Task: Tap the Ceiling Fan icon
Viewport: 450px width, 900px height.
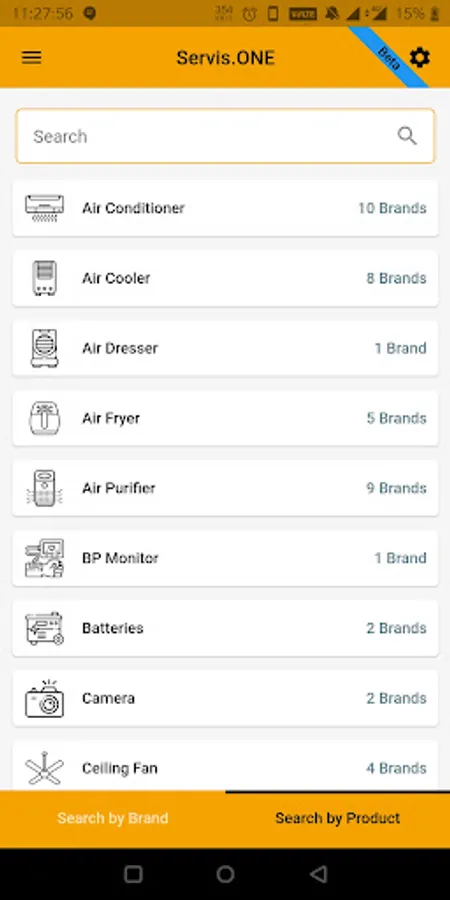Action: click(44, 769)
